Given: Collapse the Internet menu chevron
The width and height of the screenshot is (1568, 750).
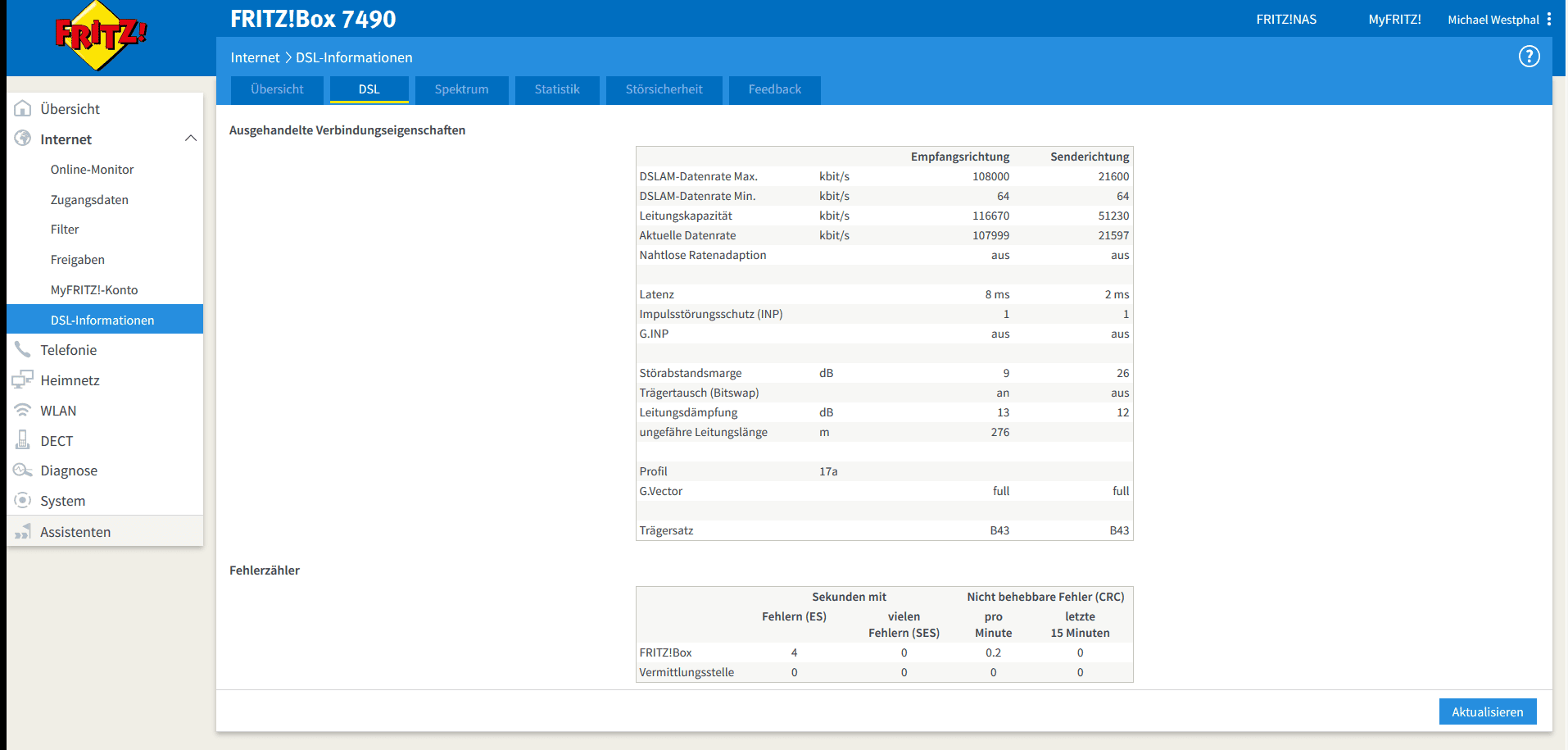Looking at the screenshot, I should [x=191, y=139].
